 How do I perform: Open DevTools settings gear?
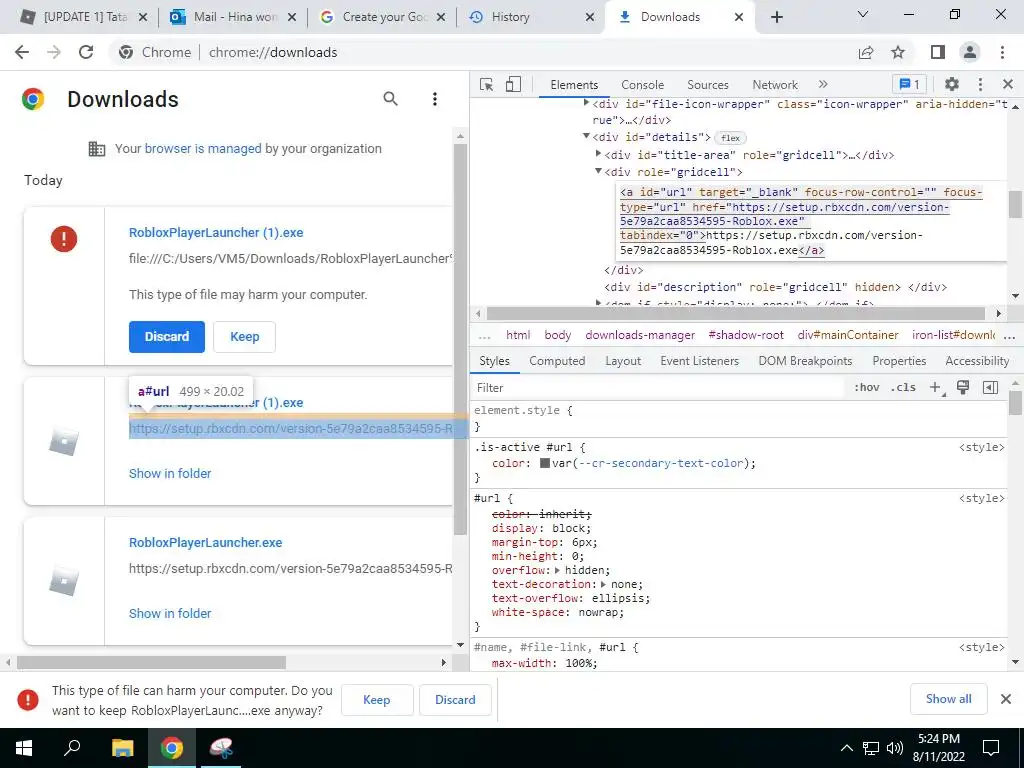952,84
